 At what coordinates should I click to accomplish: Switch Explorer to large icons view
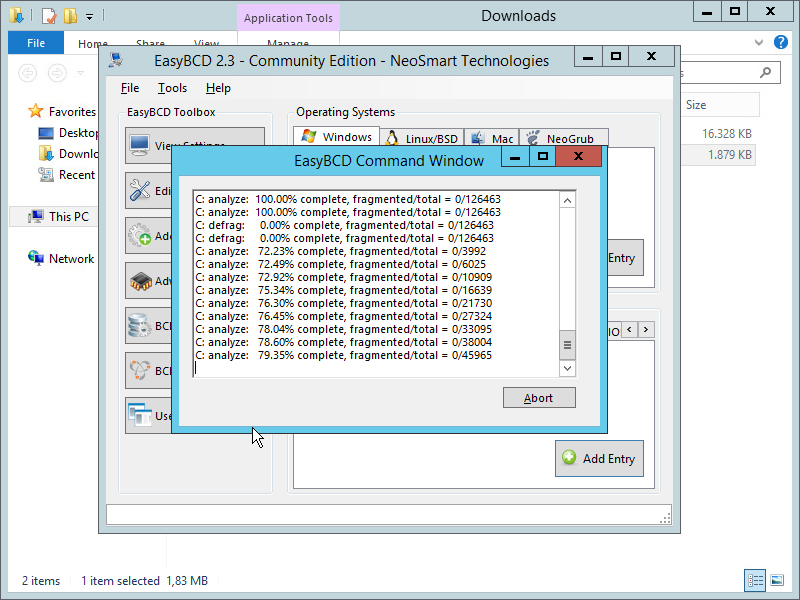[x=777, y=580]
